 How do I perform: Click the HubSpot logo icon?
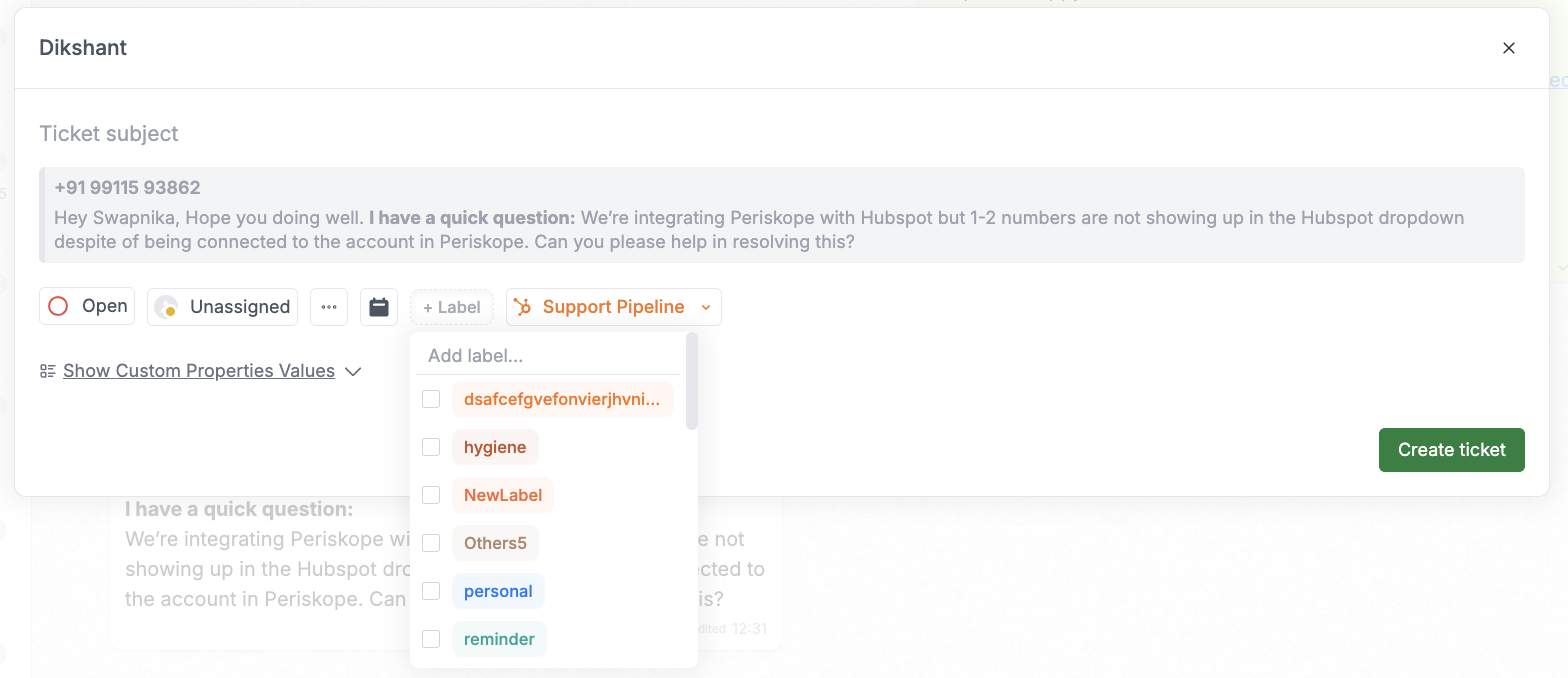pyautogui.click(x=523, y=307)
